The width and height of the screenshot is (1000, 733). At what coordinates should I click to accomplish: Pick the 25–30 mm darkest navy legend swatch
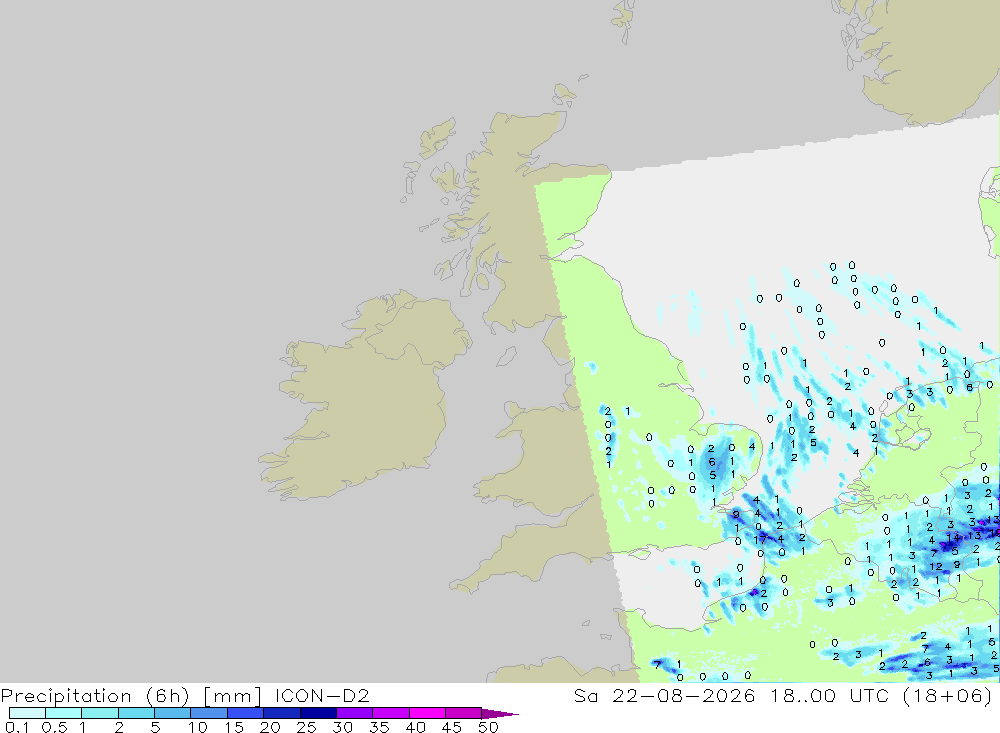(x=318, y=713)
